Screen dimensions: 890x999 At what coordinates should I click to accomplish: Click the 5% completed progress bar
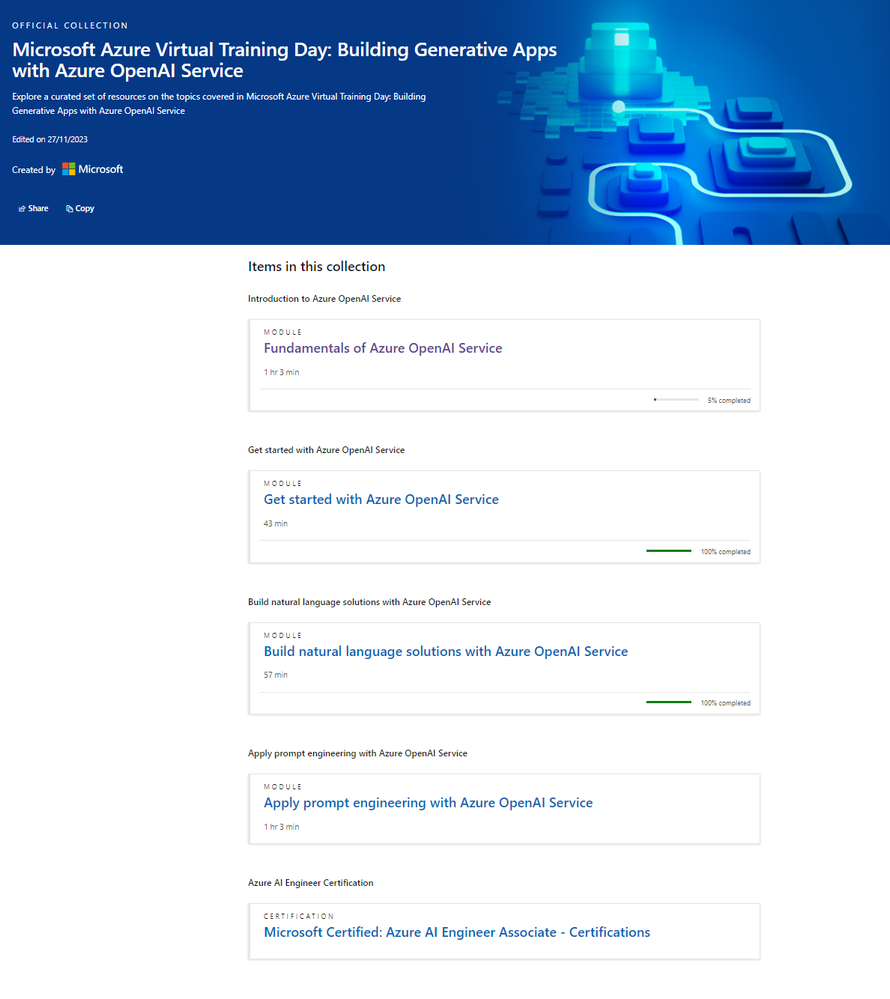point(676,399)
